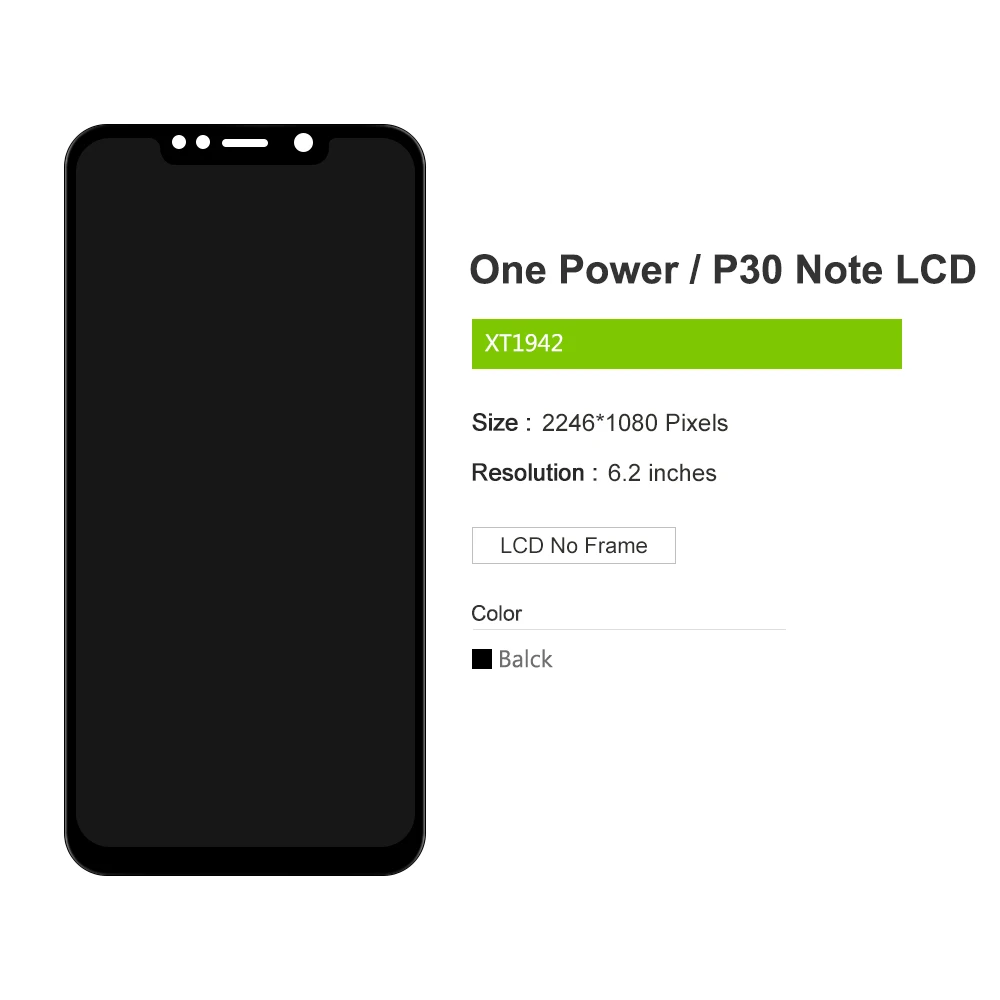The image size is (1000, 1000).
Task: Click the One Power / P30 Note LCD title
Action: point(723,270)
